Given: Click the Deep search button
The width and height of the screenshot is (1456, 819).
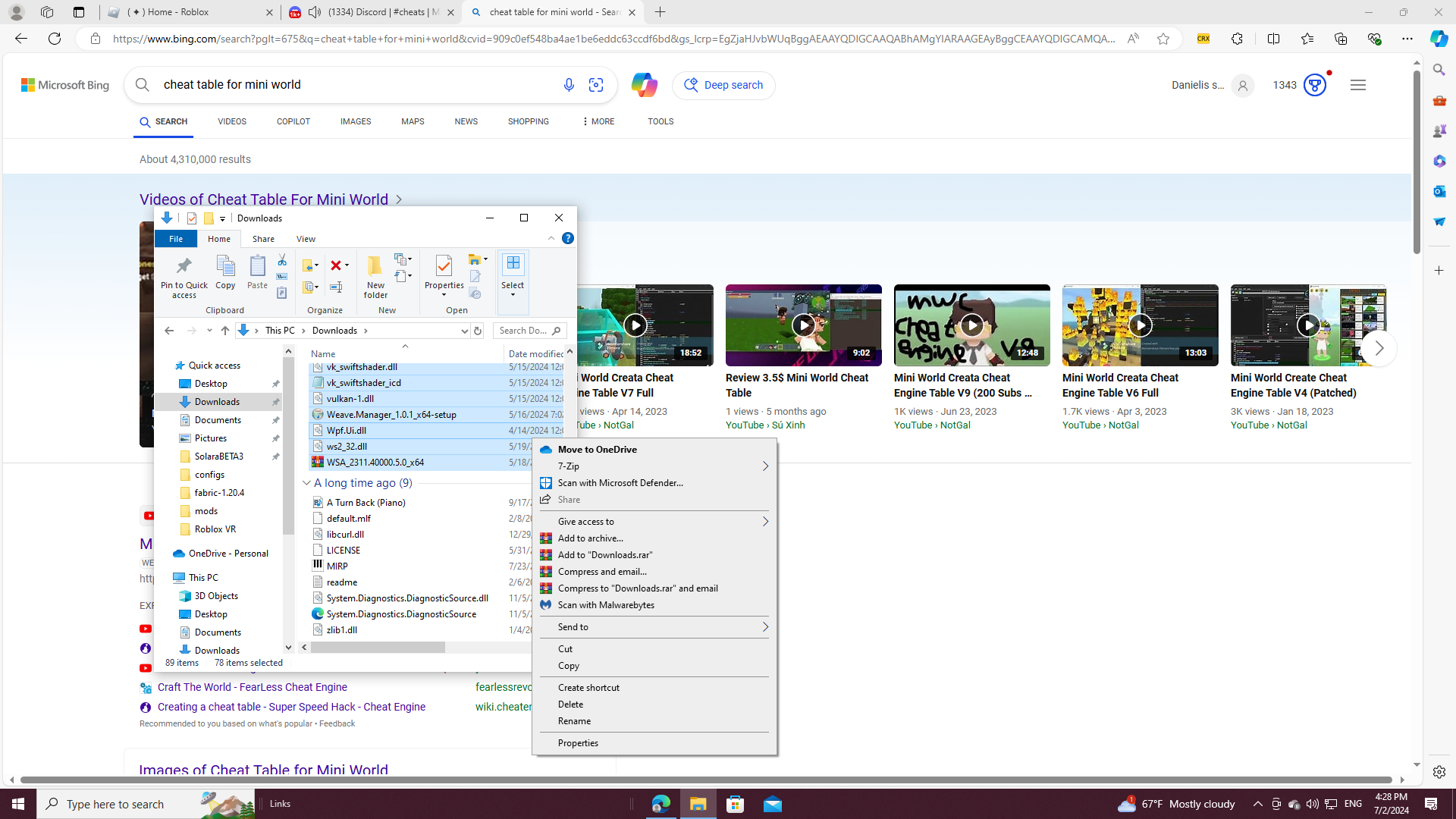Looking at the screenshot, I should coord(723,85).
